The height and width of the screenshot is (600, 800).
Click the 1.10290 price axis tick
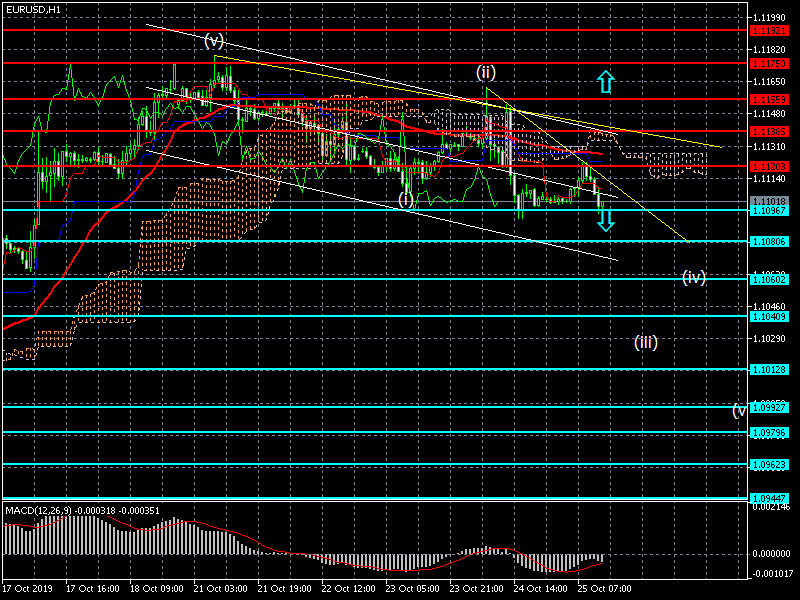[x=769, y=338]
